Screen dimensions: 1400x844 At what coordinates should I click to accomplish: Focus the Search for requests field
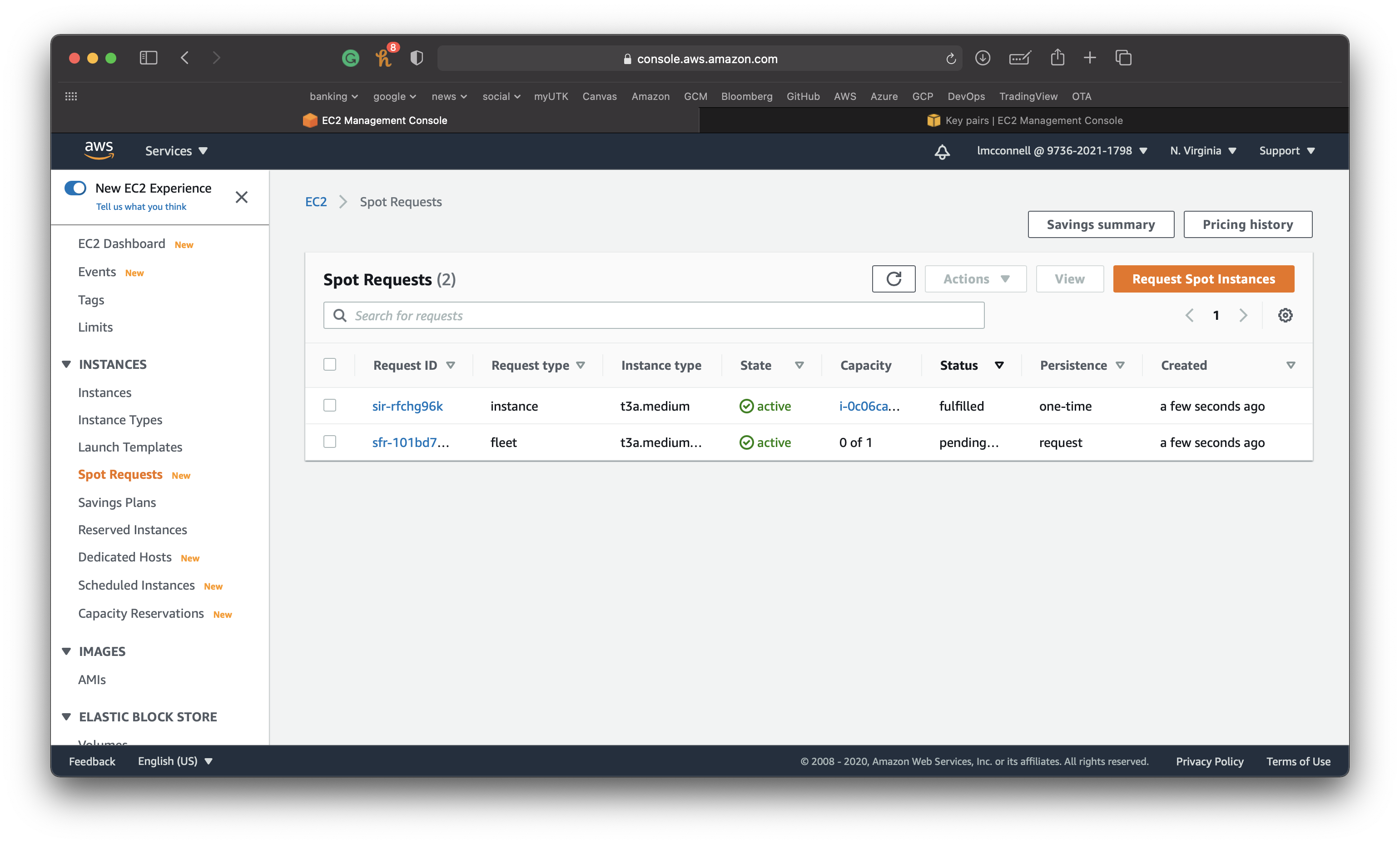click(653, 315)
